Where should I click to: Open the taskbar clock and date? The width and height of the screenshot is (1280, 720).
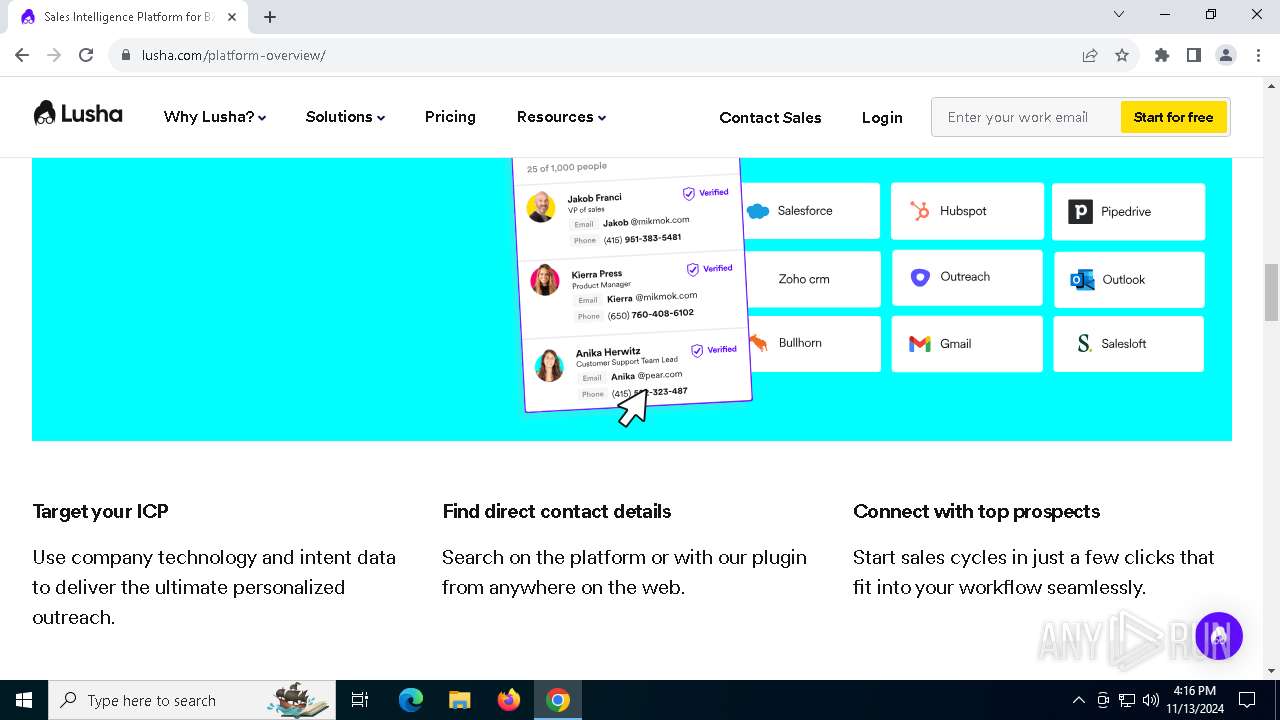[1194, 700]
